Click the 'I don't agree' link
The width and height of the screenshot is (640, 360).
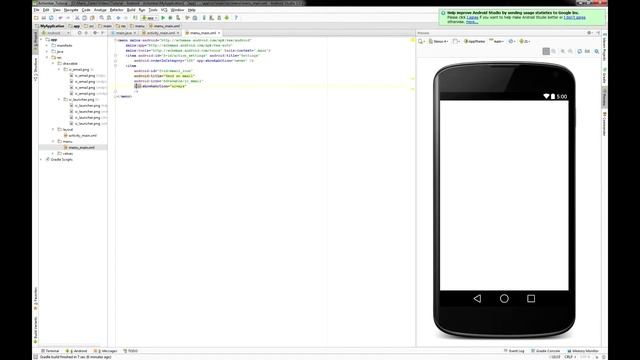574,18
